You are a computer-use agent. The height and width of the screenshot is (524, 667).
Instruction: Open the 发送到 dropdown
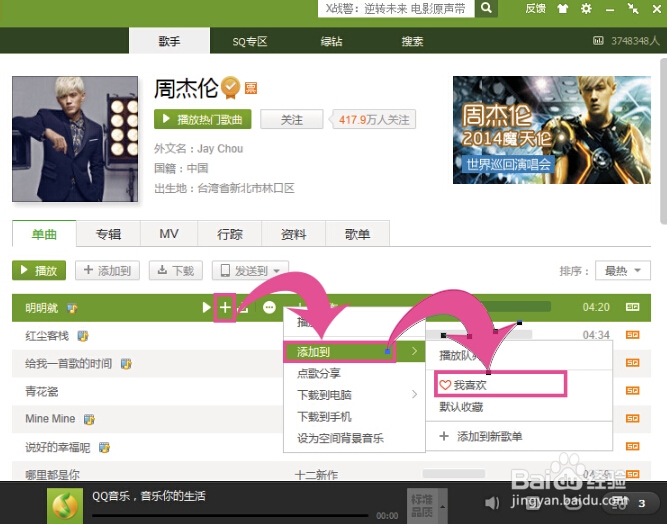pos(250,271)
